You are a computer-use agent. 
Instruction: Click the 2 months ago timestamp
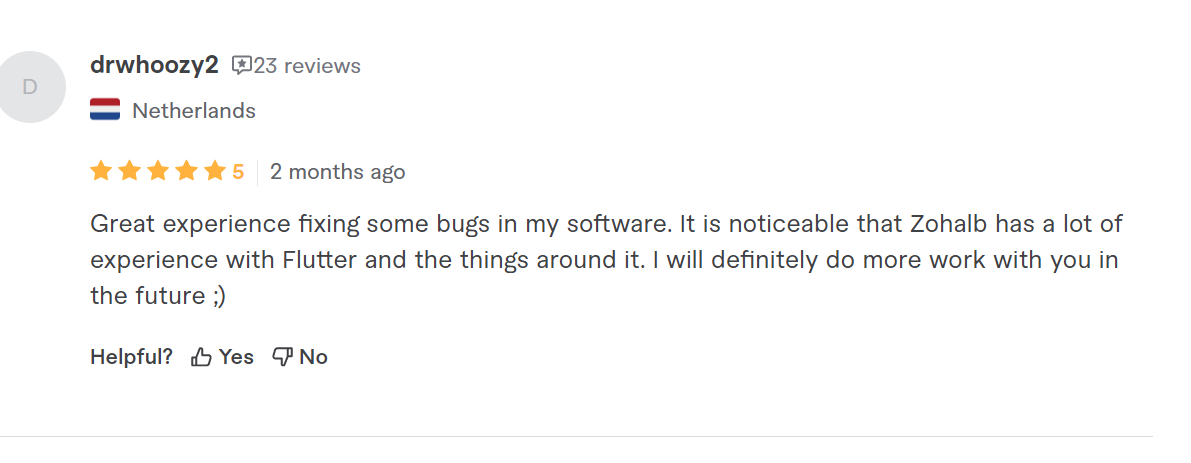(337, 172)
